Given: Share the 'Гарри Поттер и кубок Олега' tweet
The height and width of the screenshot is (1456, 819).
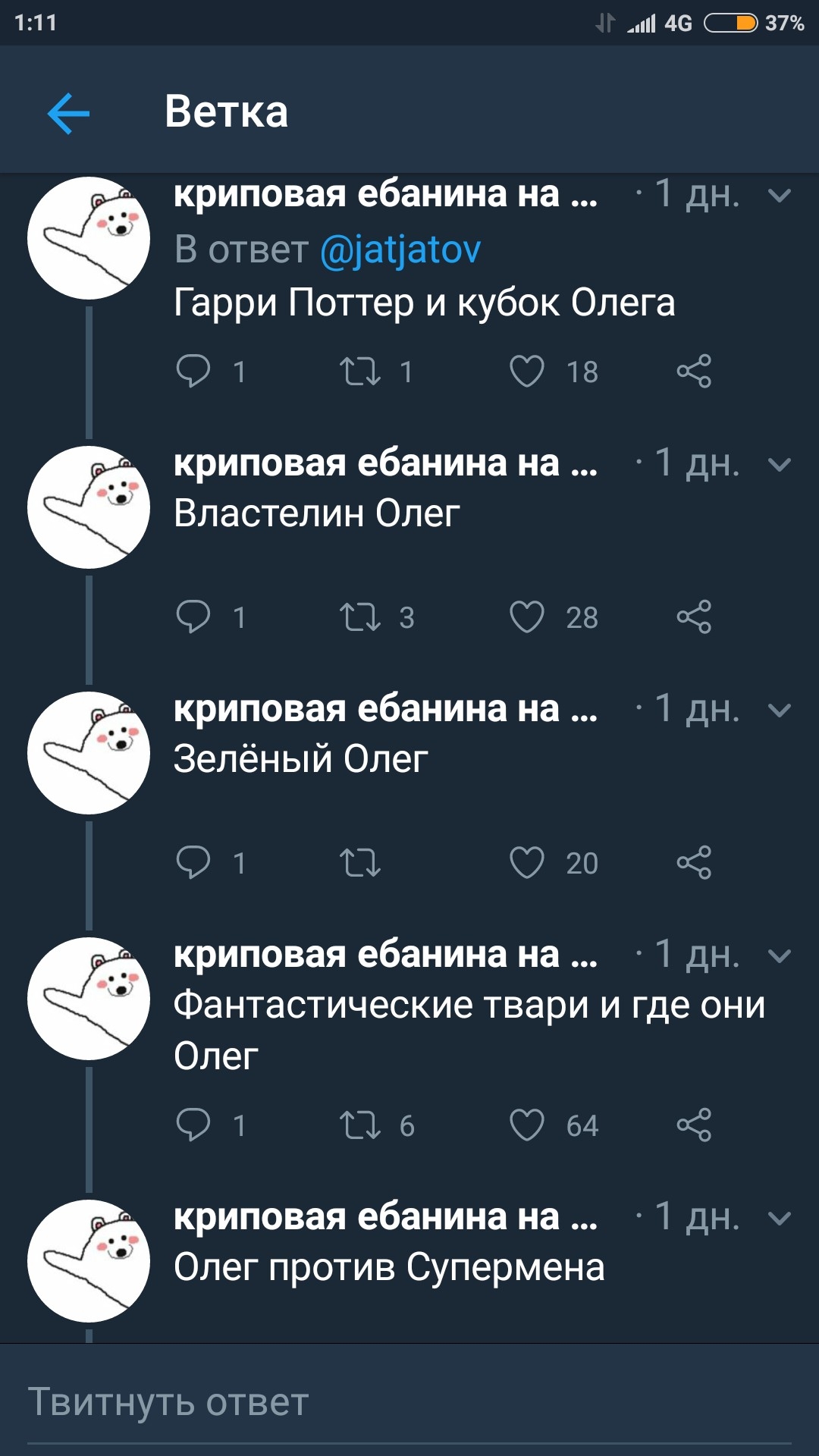Looking at the screenshot, I should pyautogui.click(x=694, y=372).
